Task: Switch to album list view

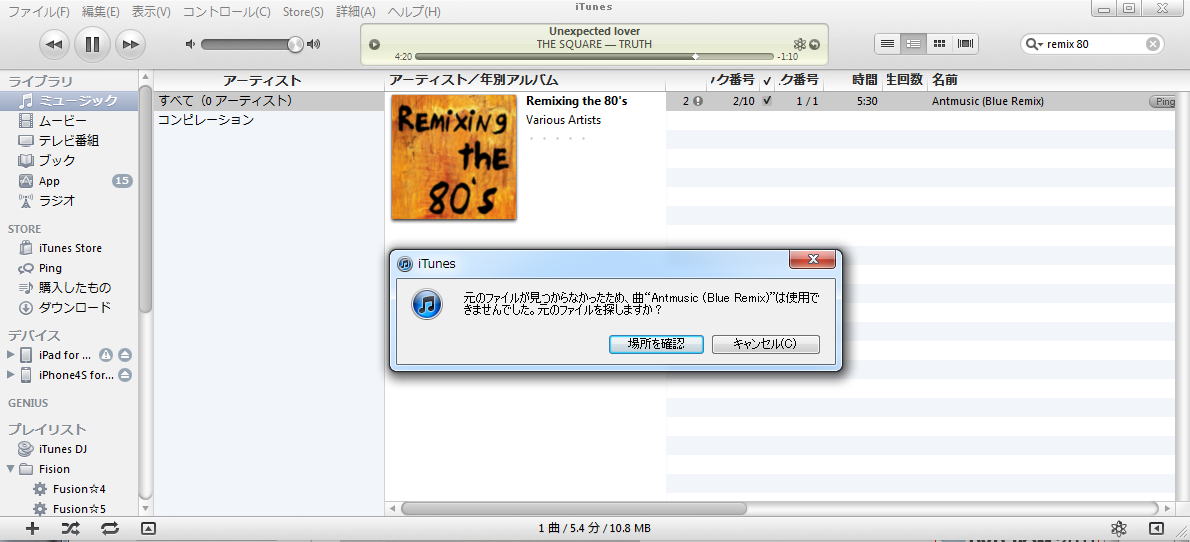Action: click(914, 44)
